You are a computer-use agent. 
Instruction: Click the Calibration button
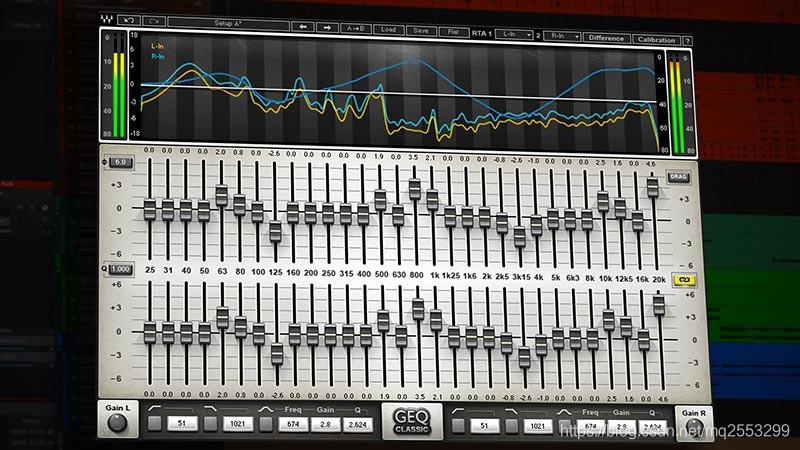656,39
